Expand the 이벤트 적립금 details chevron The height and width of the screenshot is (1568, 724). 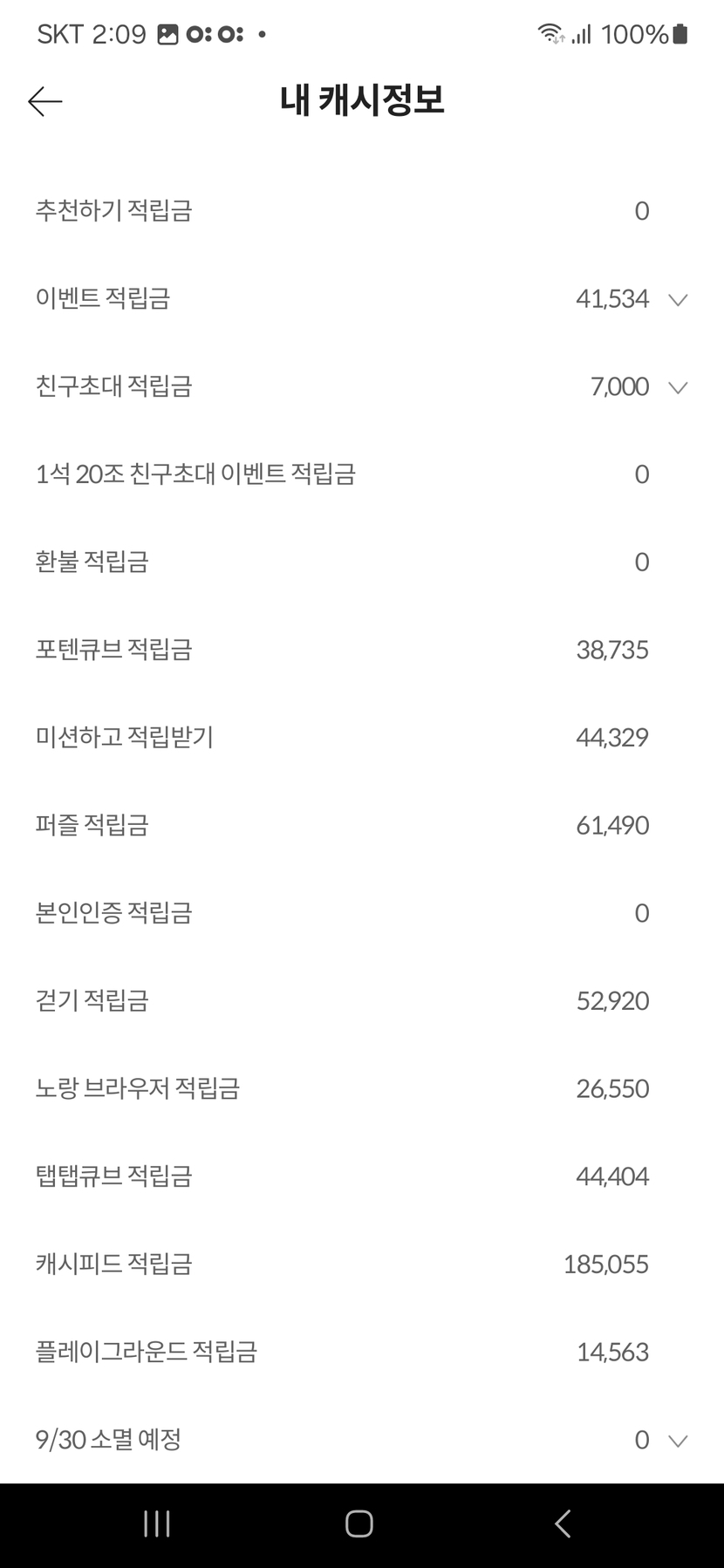click(678, 300)
